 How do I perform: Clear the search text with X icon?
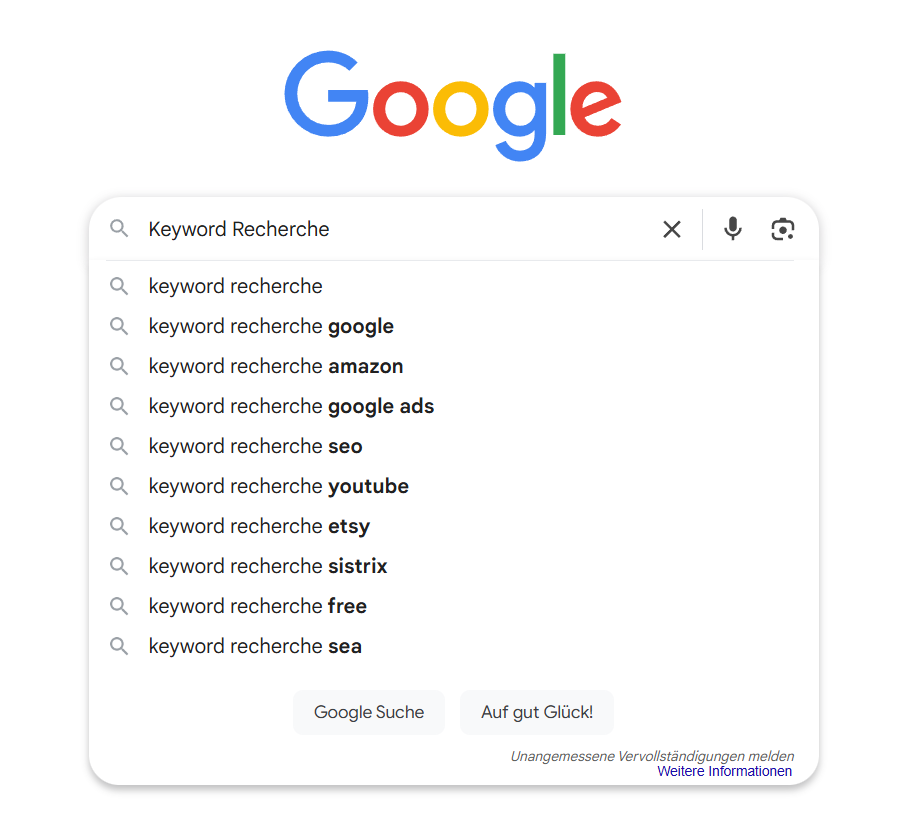[x=672, y=230]
